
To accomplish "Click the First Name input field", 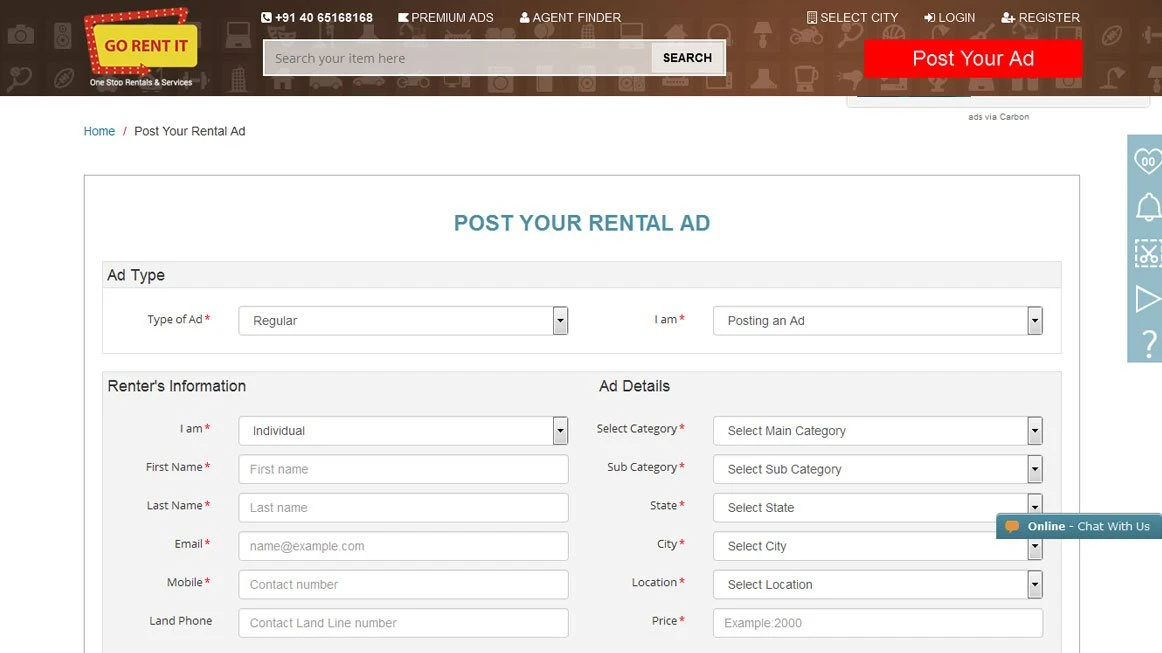I will (x=403, y=469).
